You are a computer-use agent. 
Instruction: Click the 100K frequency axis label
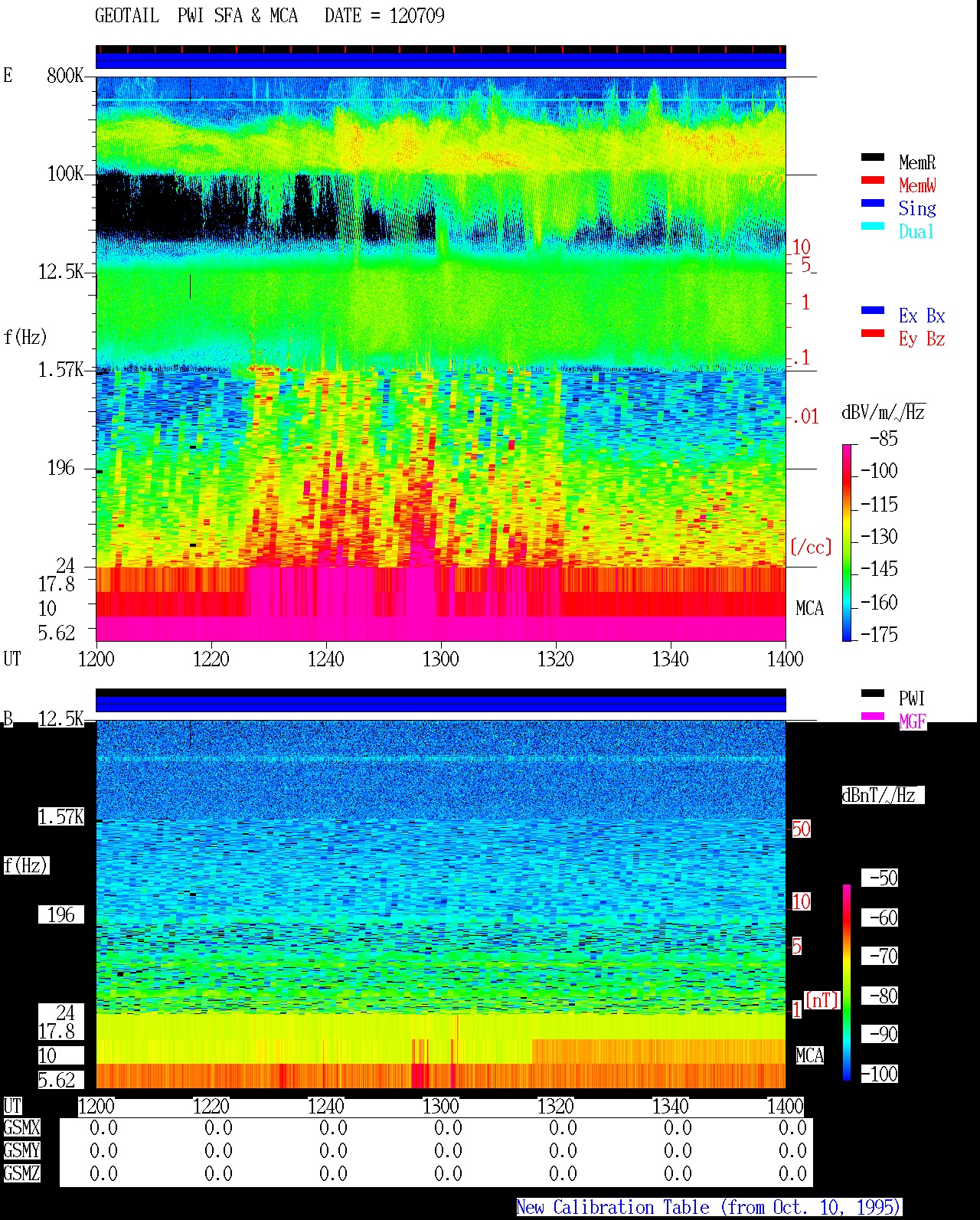65,174
